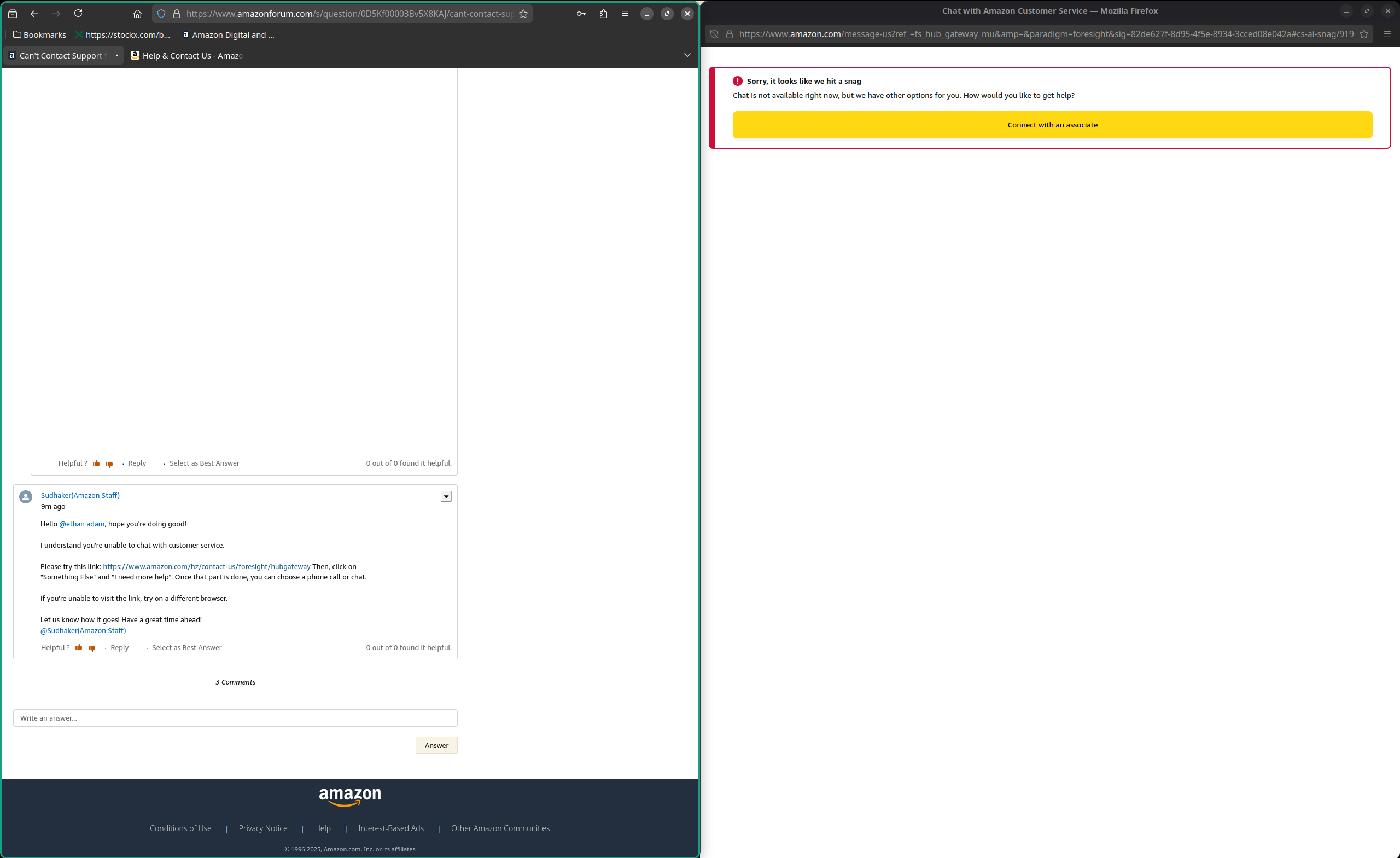Open the stockx.com bookmark
The height and width of the screenshot is (858, 1400).
click(x=122, y=34)
